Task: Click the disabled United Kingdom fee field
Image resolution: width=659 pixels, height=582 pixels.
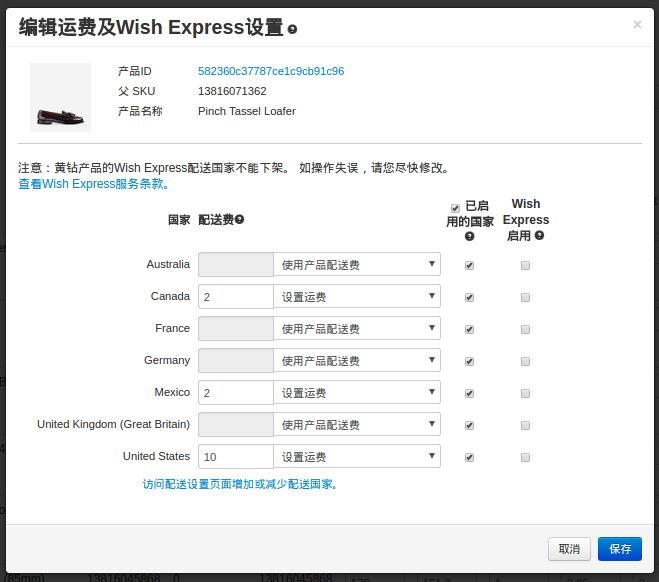Action: pyautogui.click(x=236, y=425)
